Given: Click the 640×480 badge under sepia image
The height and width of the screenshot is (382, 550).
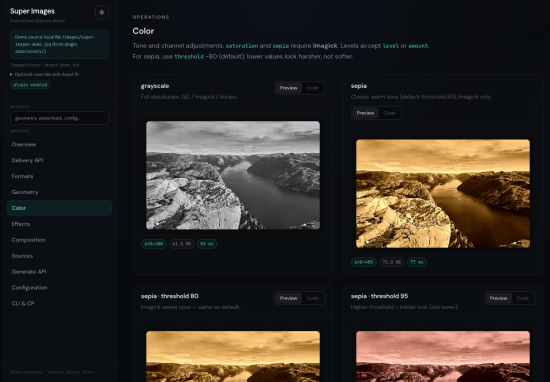Looking at the screenshot, I should (x=364, y=262).
